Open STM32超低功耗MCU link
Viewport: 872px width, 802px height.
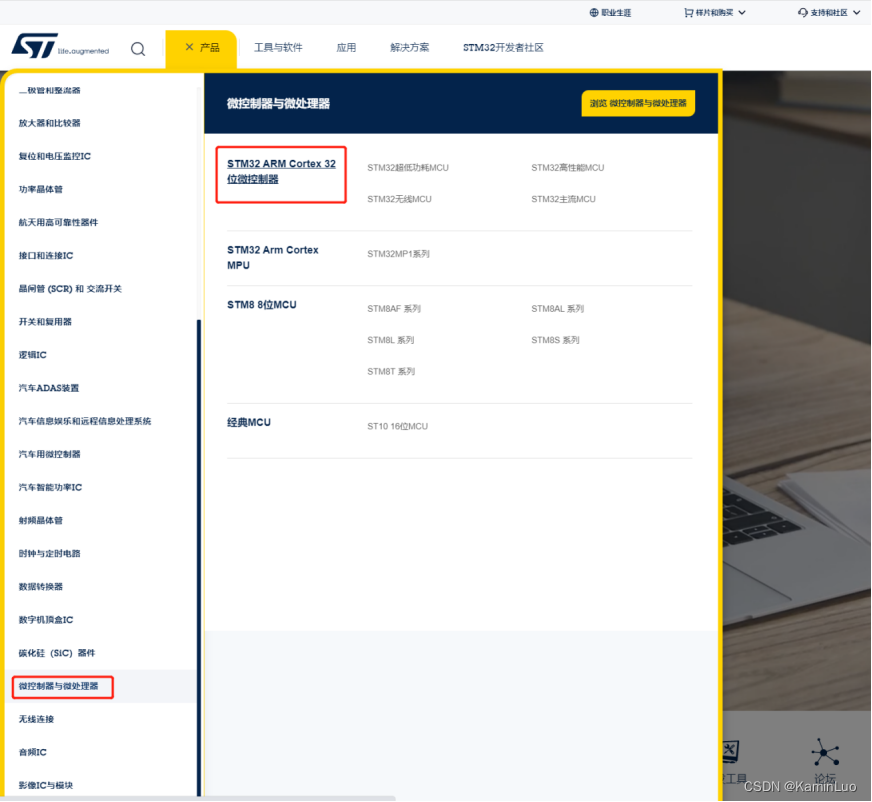[408, 167]
